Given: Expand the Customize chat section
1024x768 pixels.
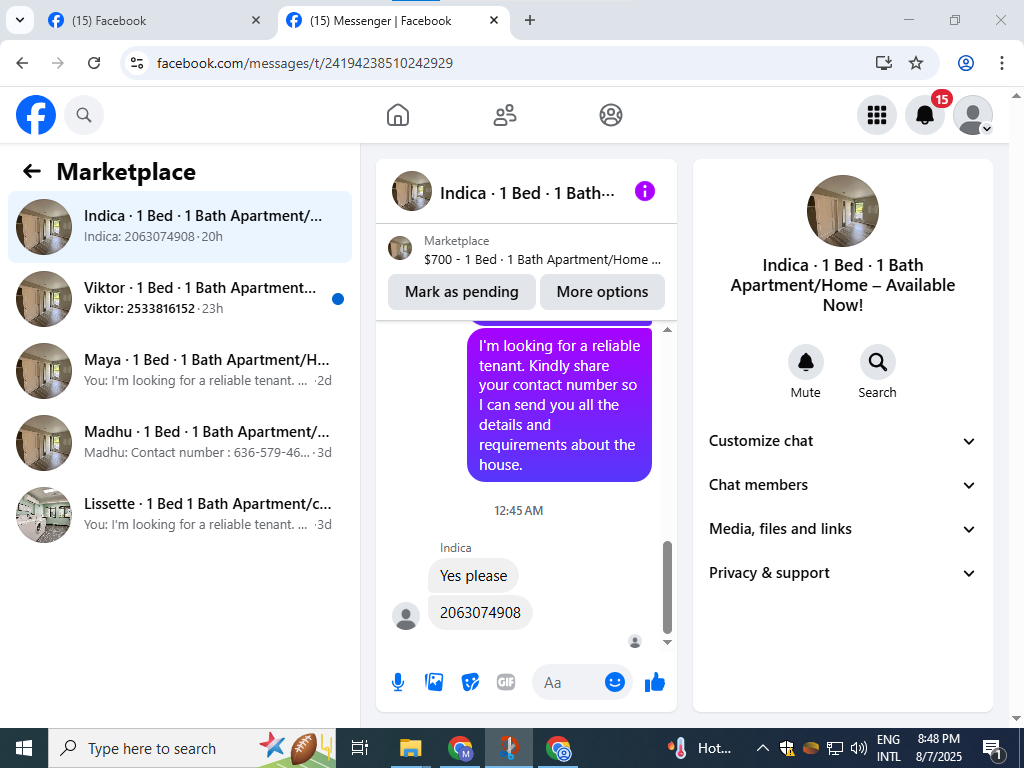Looking at the screenshot, I should pyautogui.click(x=842, y=441).
